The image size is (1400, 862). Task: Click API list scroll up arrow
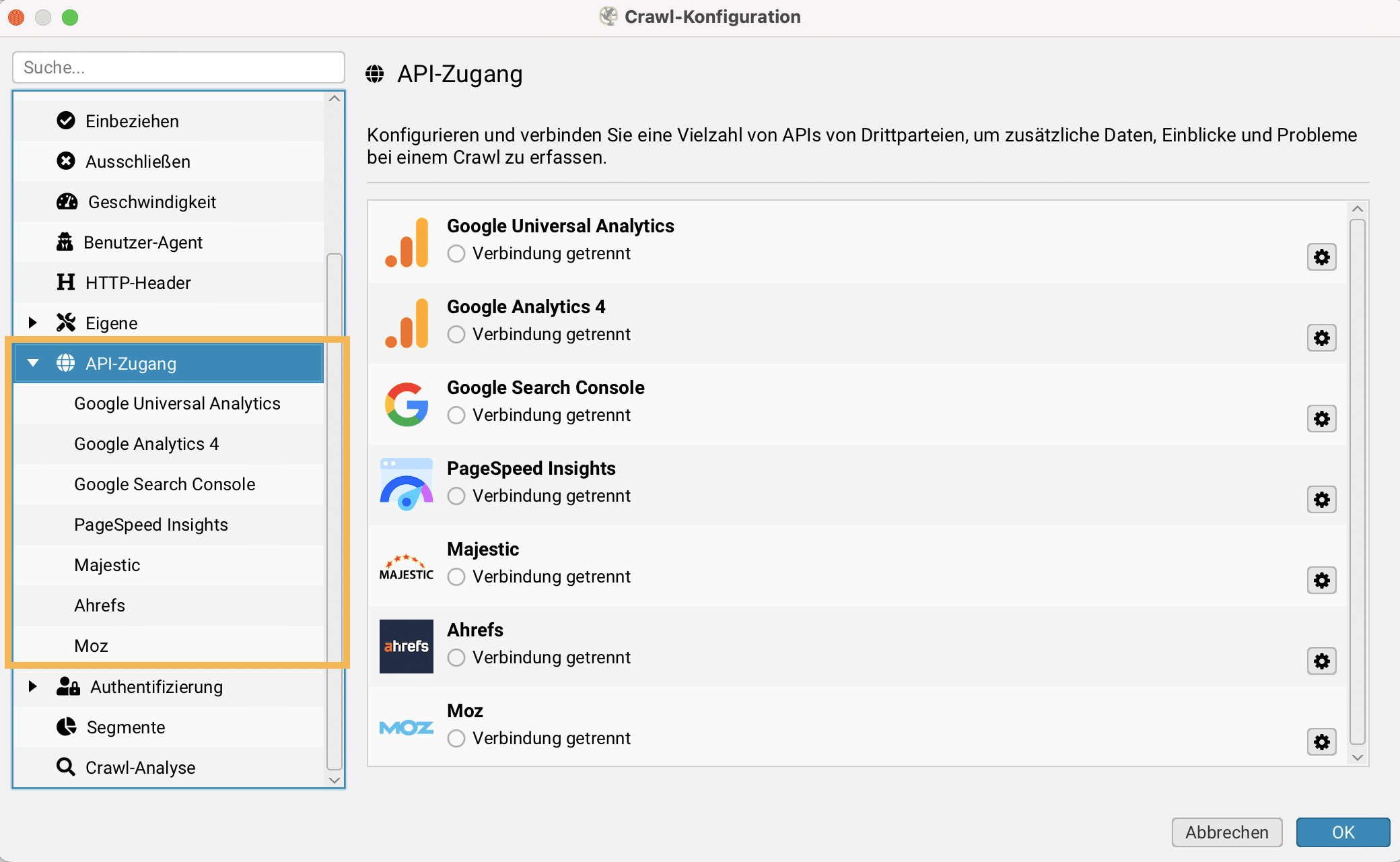[1358, 209]
